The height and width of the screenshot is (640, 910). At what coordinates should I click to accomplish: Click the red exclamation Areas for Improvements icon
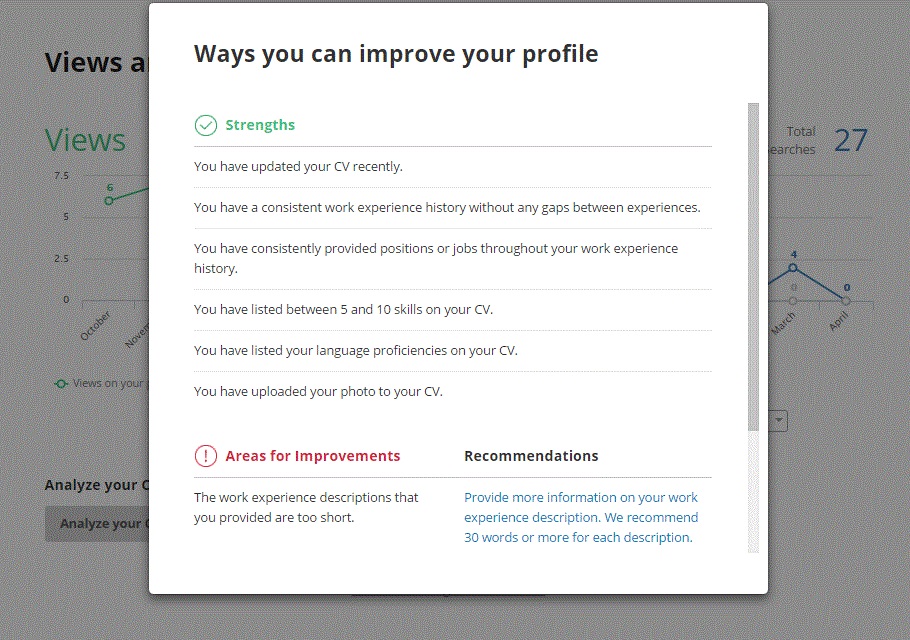tap(205, 456)
